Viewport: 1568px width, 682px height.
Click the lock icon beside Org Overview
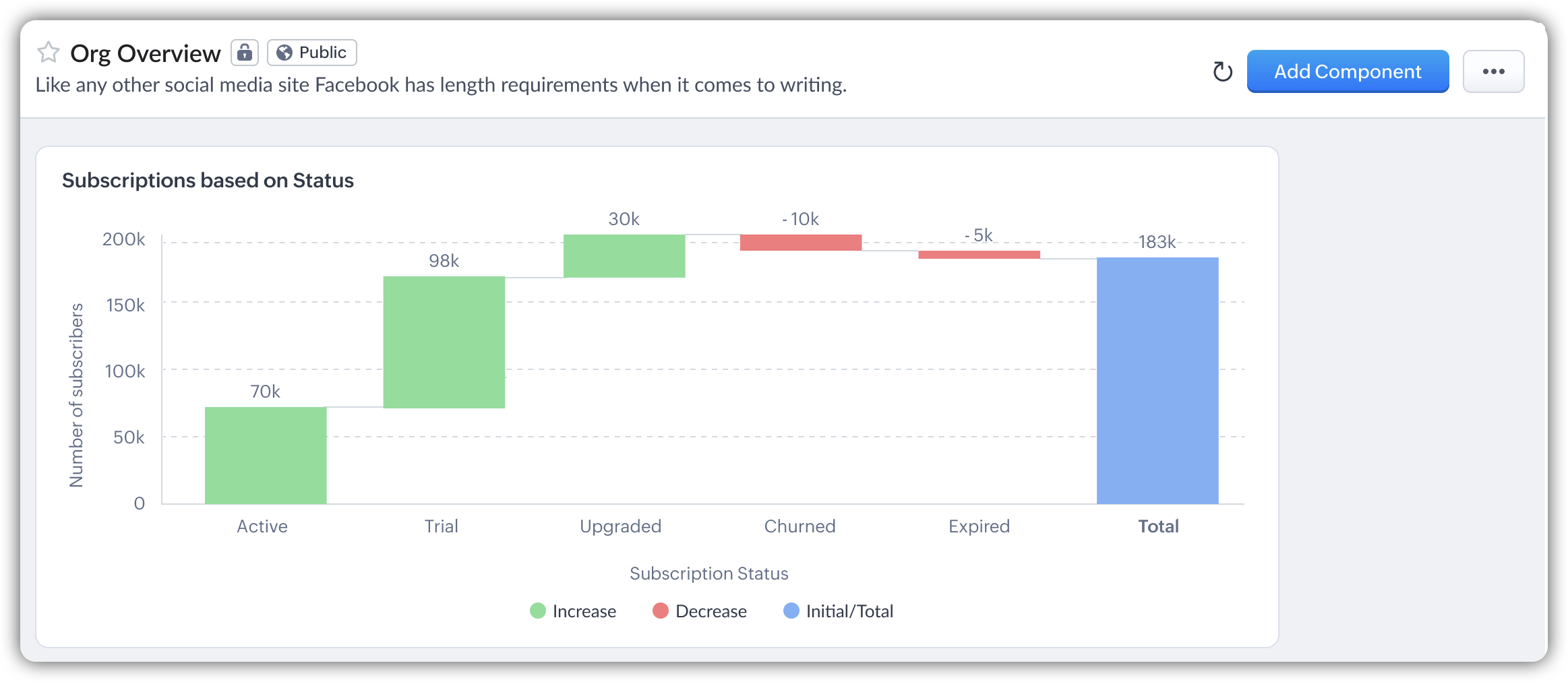(245, 53)
